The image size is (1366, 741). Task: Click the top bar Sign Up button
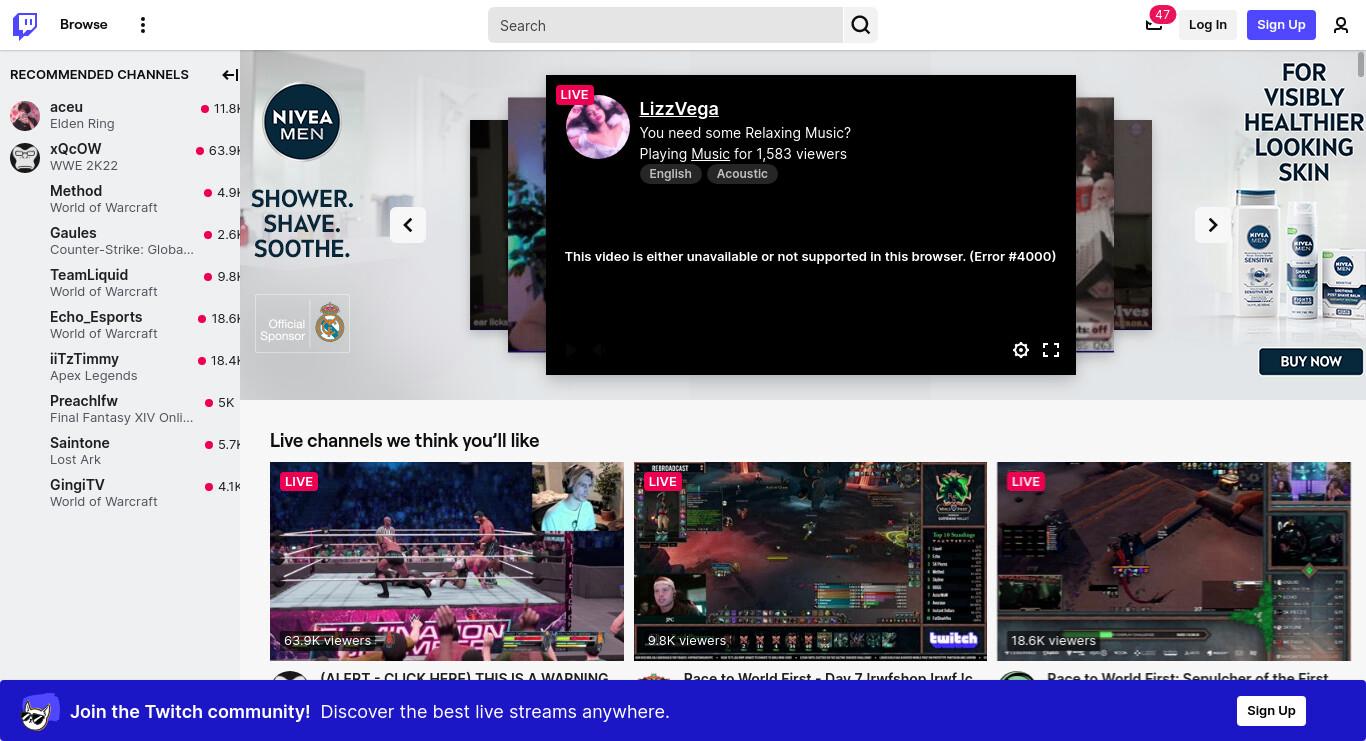1281,25
